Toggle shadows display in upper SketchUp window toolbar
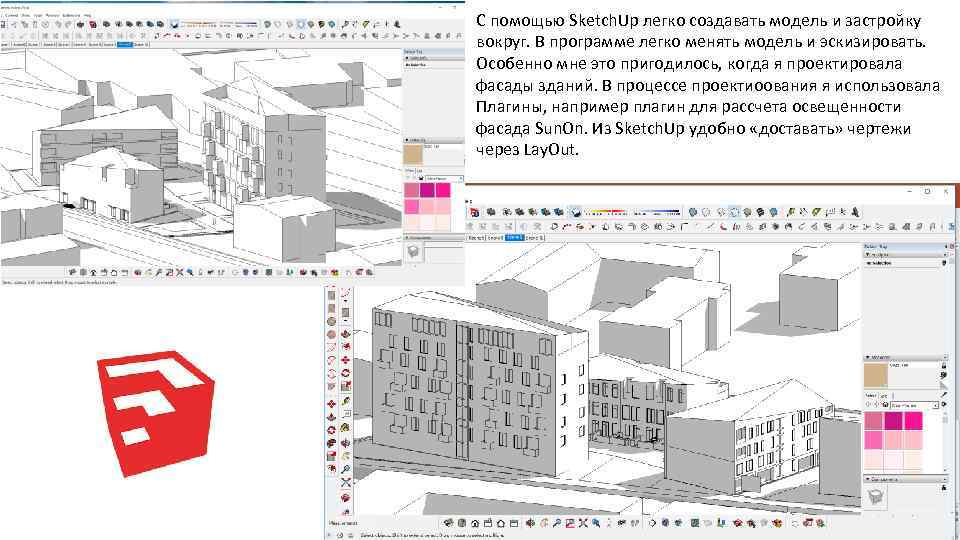 (x=174, y=24)
